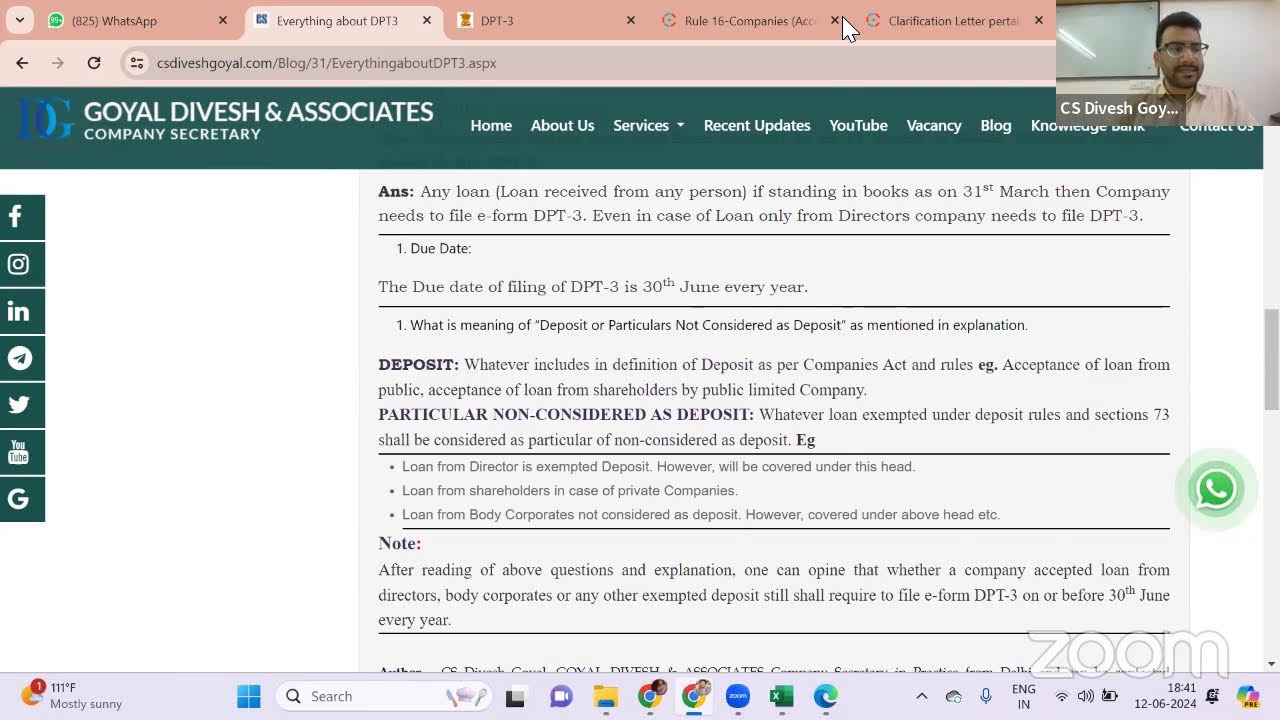Open the Blog page
Viewport: 1280px width, 720px height.
[995, 125]
